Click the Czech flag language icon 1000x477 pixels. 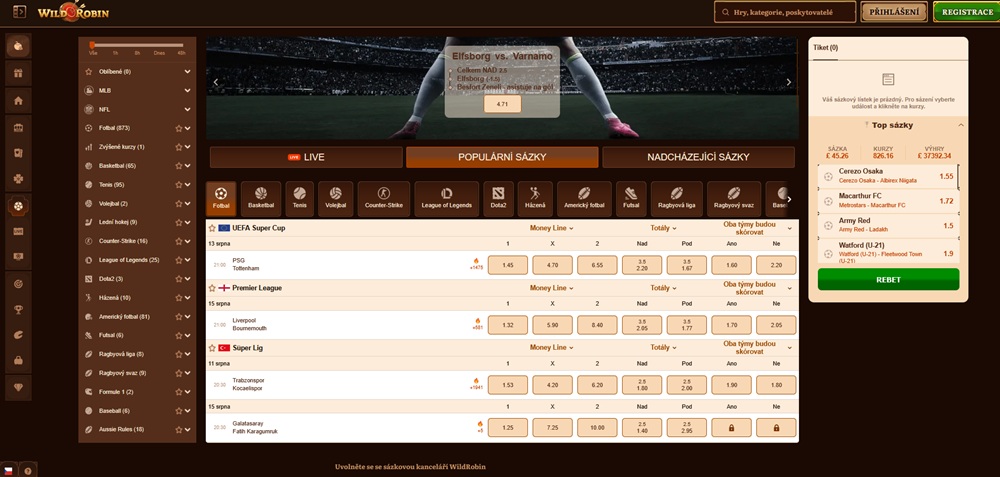point(9,470)
